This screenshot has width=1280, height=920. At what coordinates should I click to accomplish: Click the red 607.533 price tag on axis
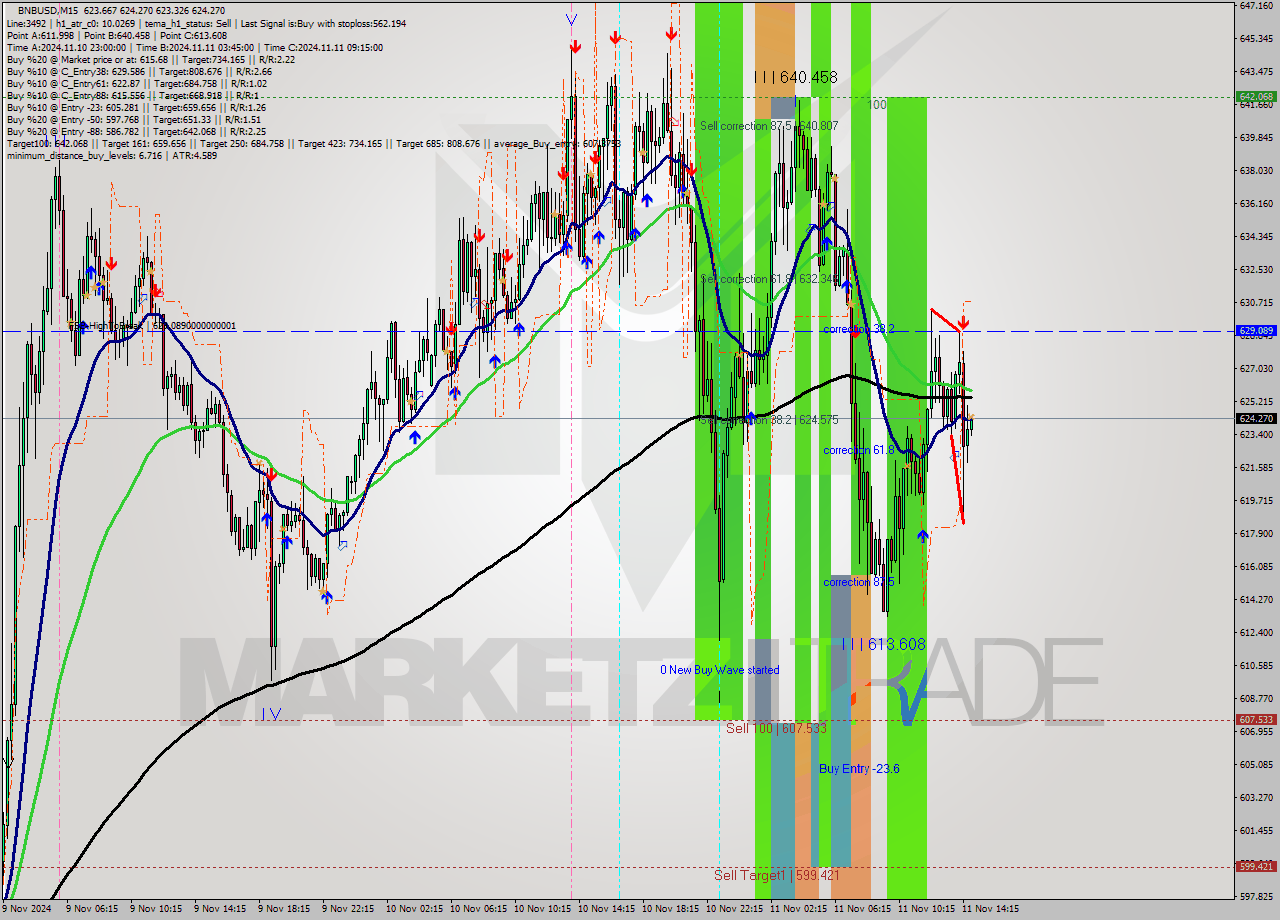pyautogui.click(x=1256, y=720)
